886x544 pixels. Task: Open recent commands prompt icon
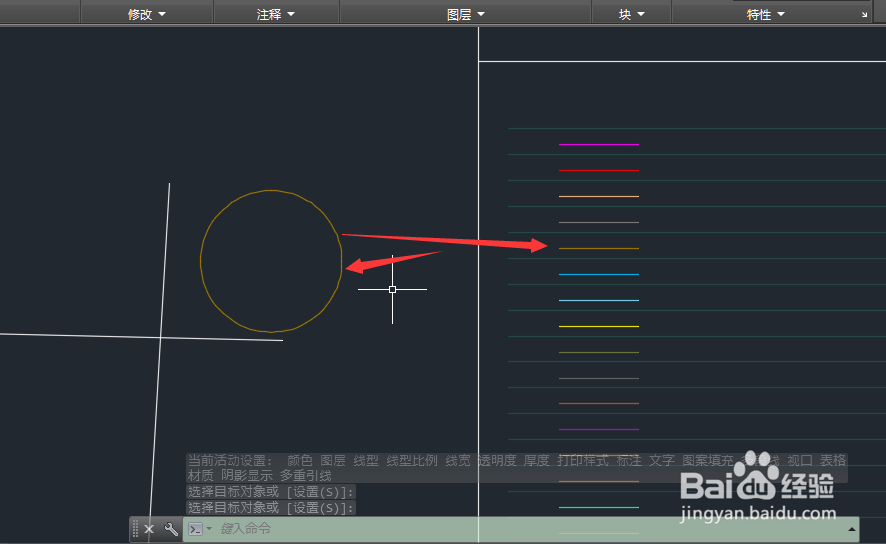(x=196, y=529)
